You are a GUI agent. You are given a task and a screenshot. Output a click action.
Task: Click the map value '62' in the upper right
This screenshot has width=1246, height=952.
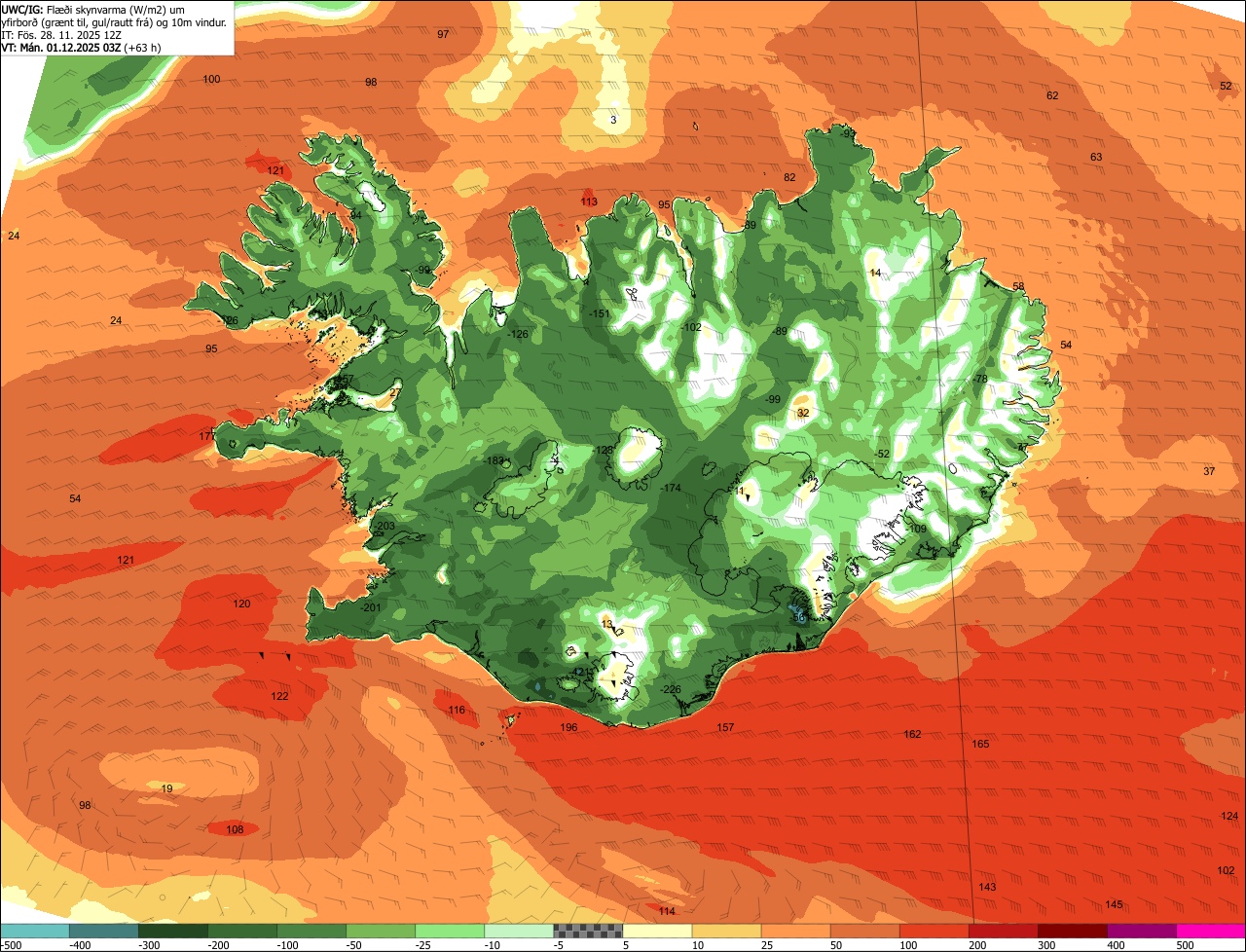click(1052, 95)
